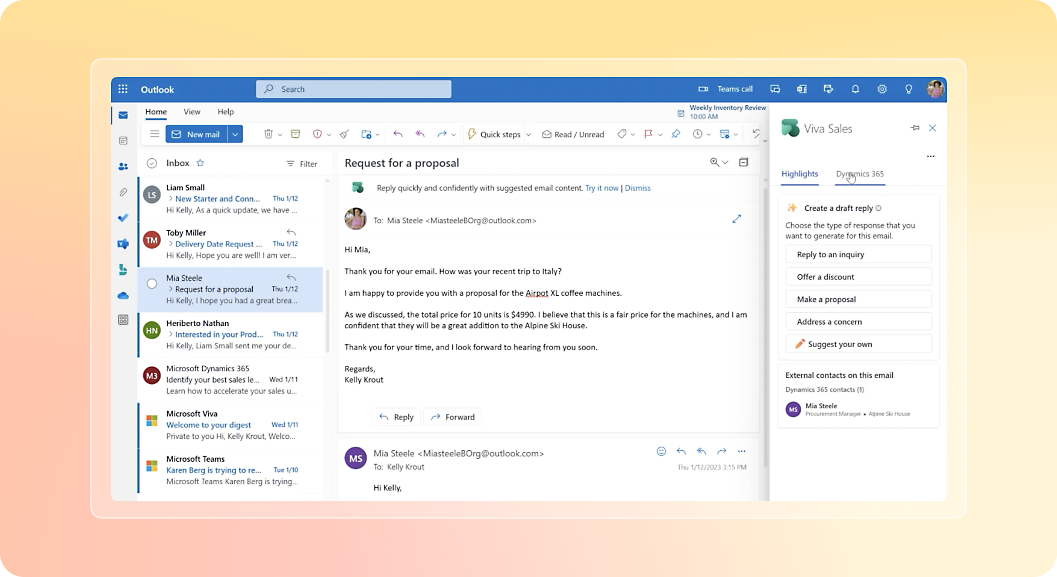This screenshot has width=1057, height=577.
Task: Switch to the Dynamics 365 tab
Action: (x=859, y=174)
